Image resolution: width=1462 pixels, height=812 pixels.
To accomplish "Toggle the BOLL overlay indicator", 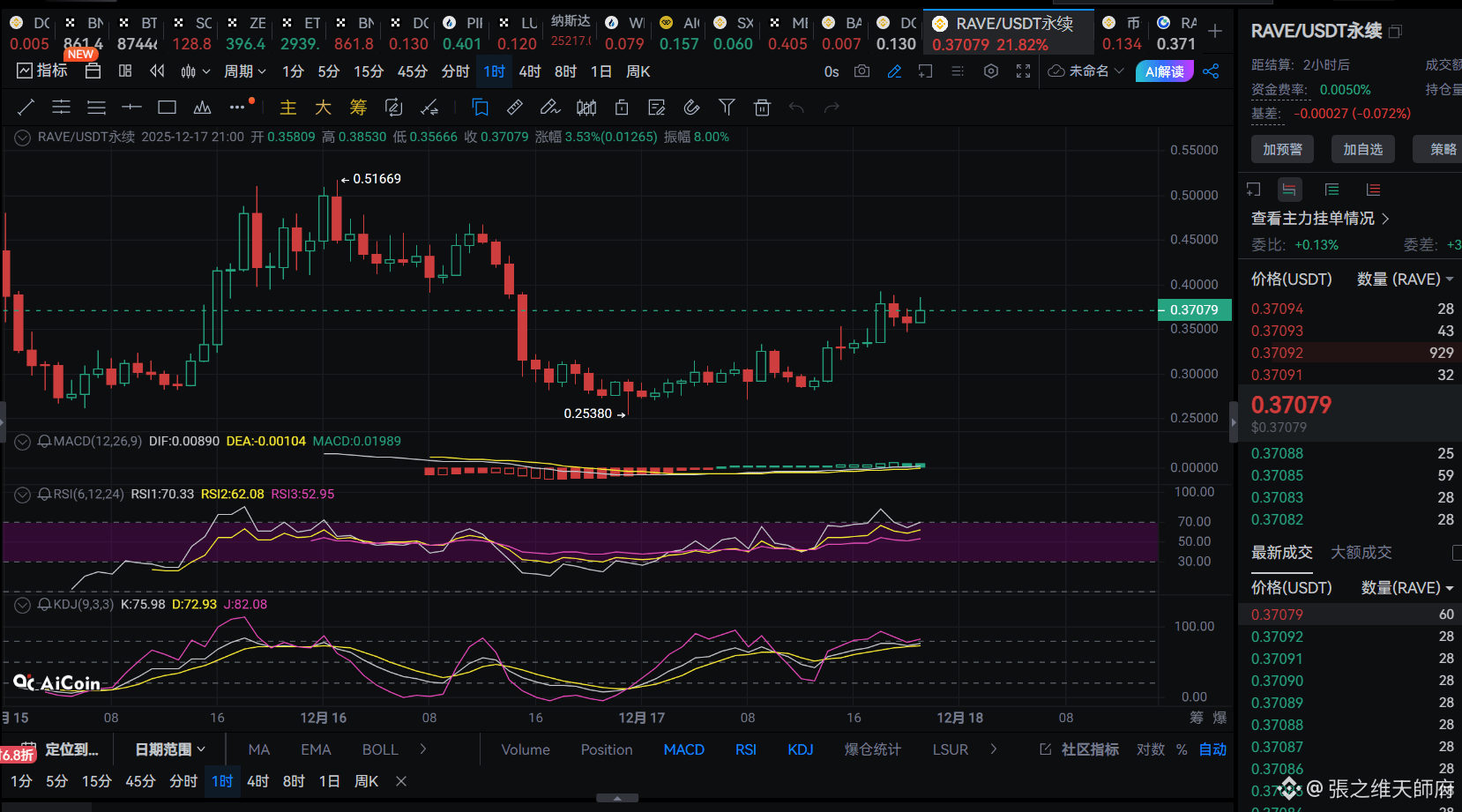I will [x=380, y=749].
